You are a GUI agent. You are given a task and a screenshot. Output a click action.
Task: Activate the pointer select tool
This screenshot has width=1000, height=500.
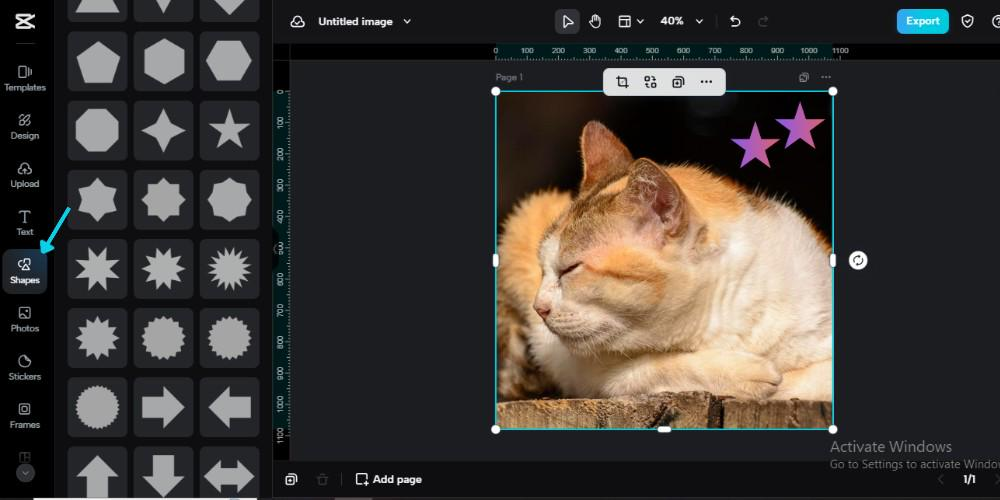(x=567, y=21)
